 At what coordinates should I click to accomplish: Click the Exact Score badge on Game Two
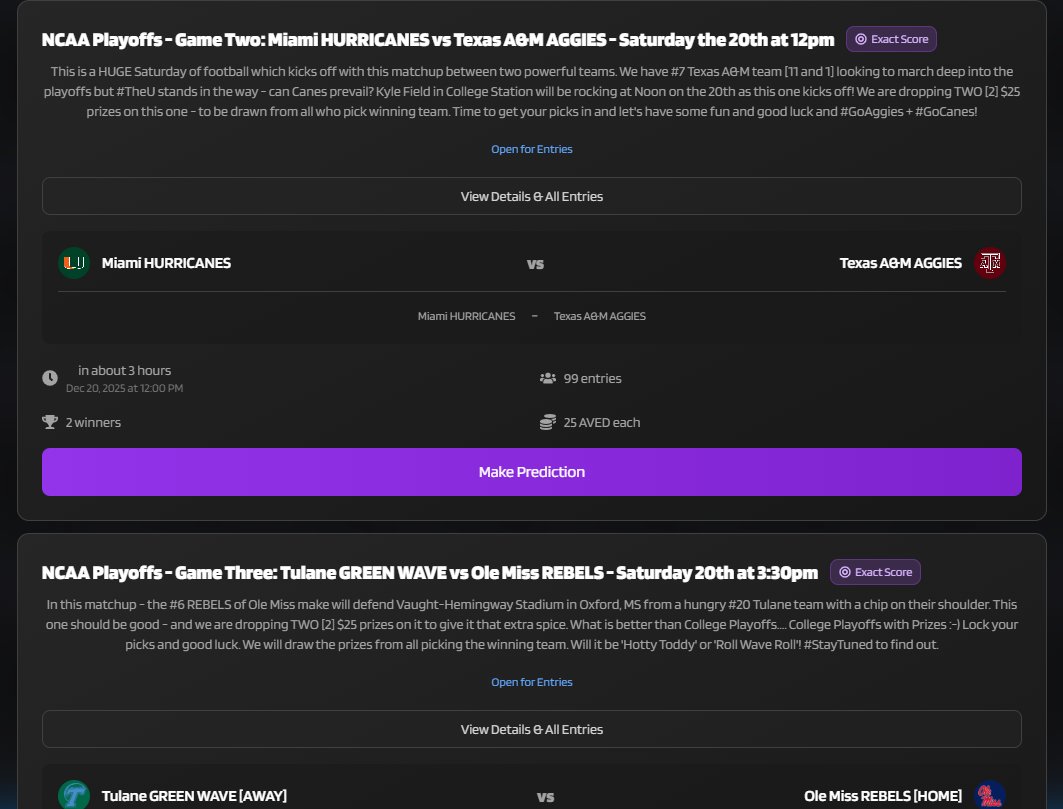tap(891, 39)
